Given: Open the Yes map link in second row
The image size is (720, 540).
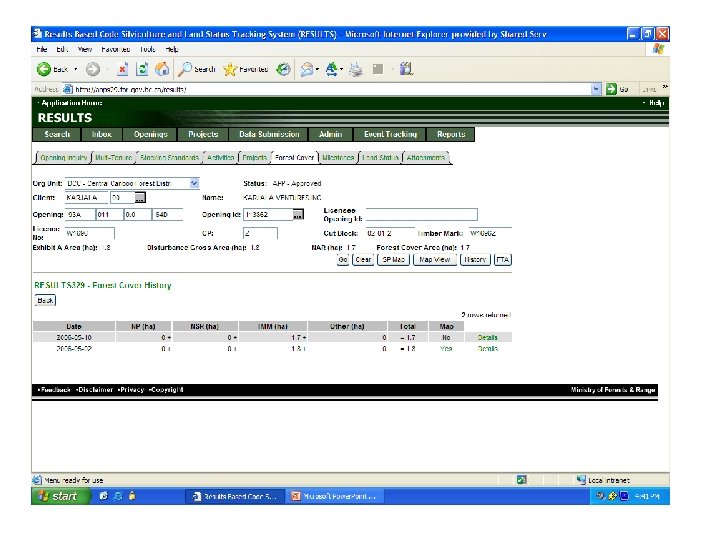Looking at the screenshot, I should tap(446, 349).
